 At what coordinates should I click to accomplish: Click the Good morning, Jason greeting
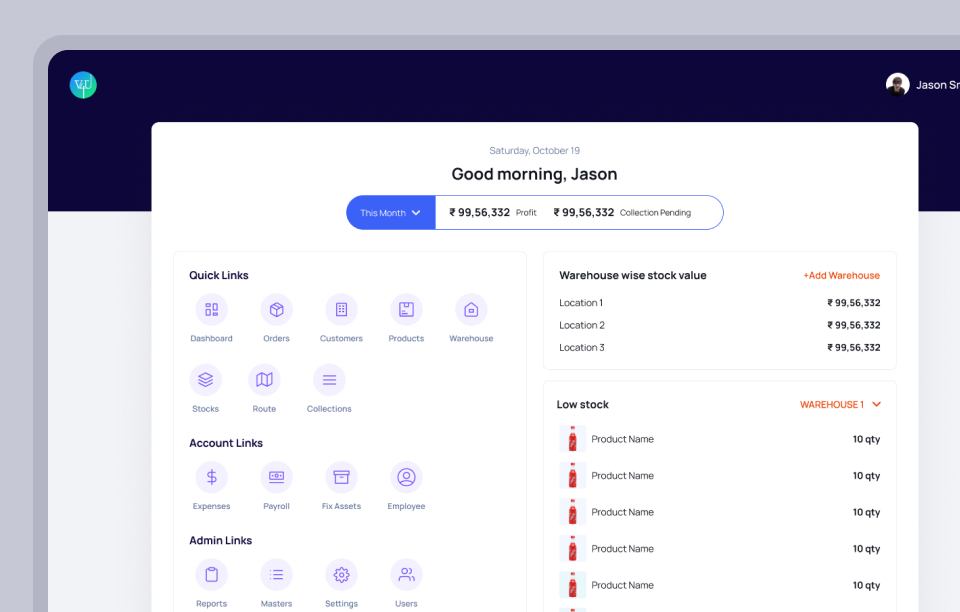pos(534,174)
